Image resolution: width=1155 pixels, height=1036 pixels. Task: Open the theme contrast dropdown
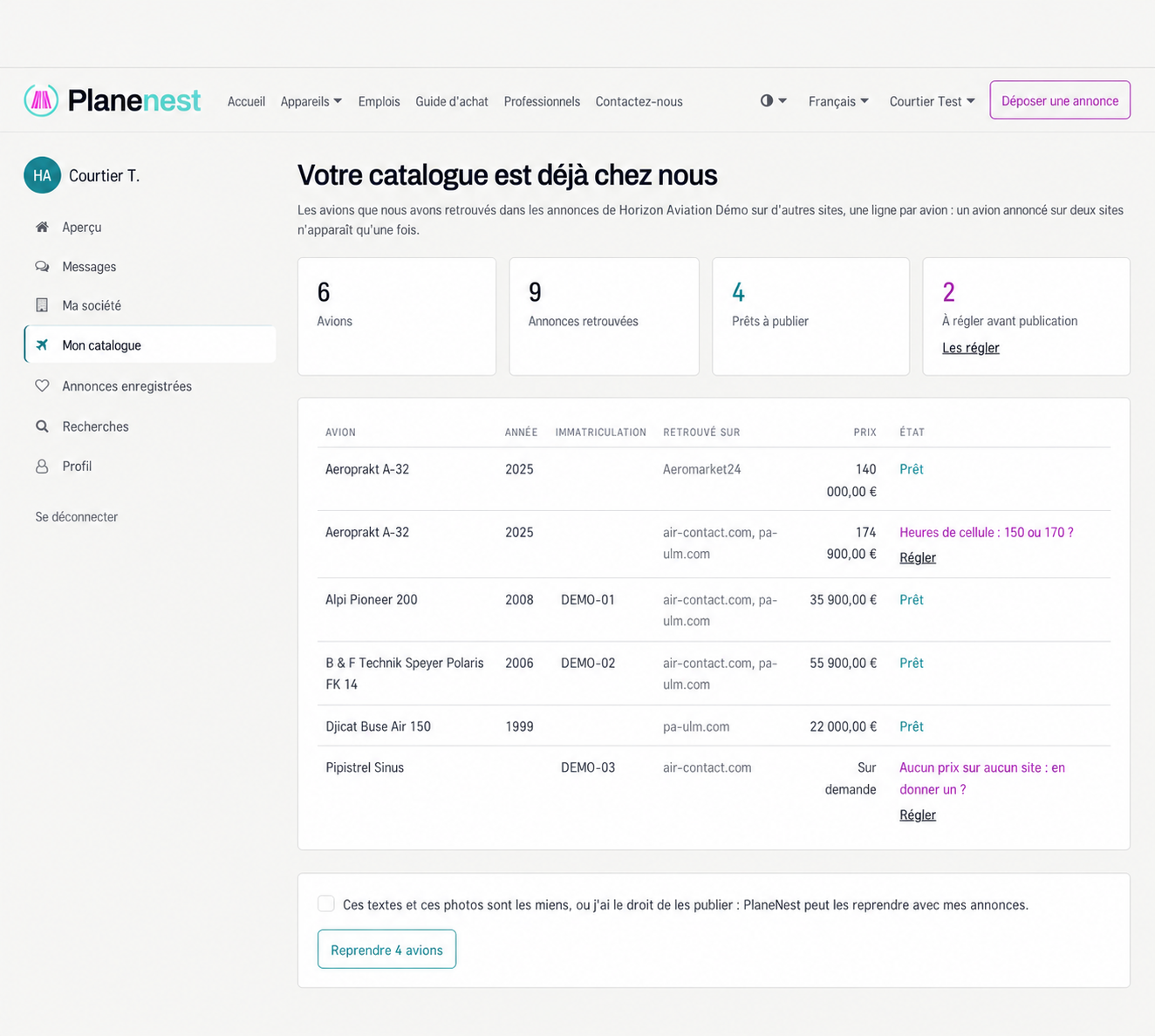[774, 101]
